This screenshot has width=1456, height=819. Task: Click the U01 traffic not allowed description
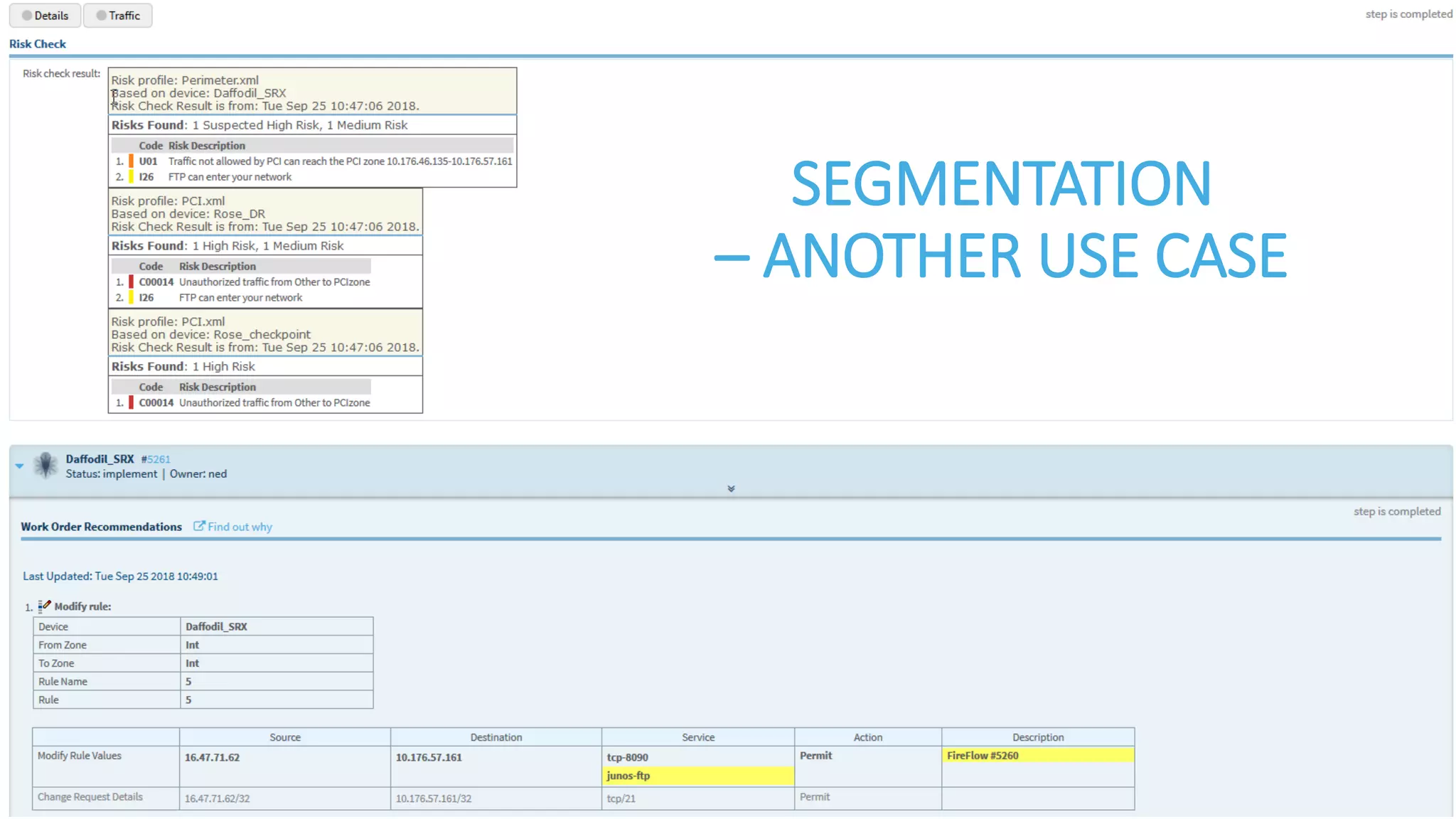pos(340,161)
